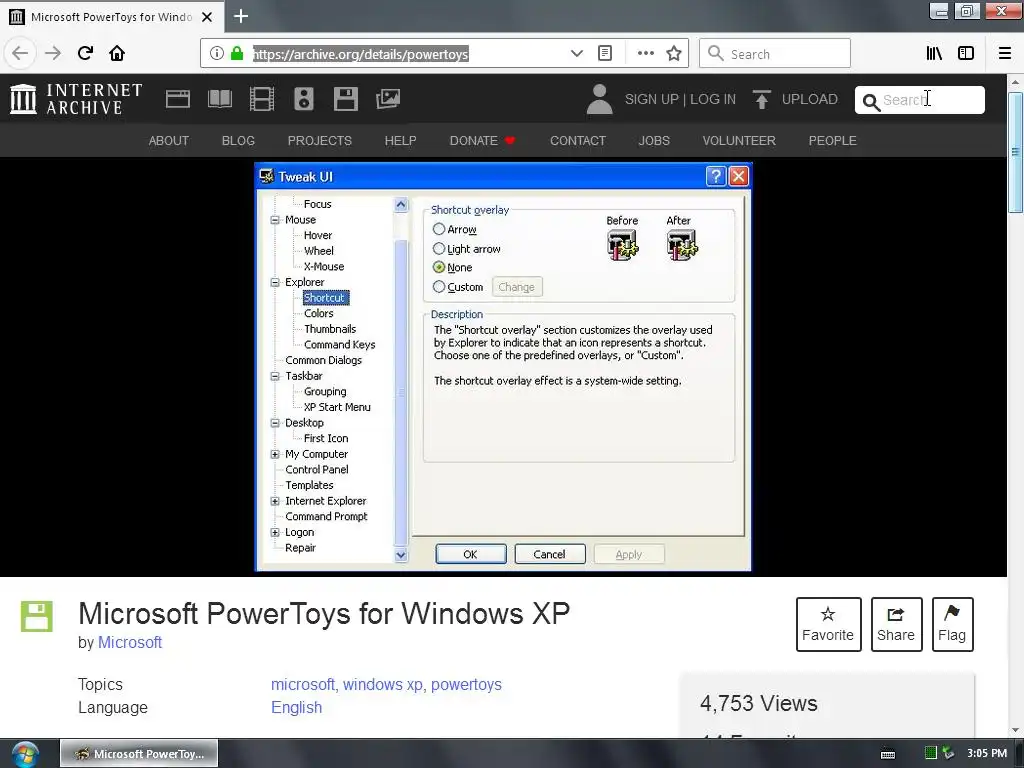Image resolution: width=1024 pixels, height=768 pixels.
Task: Open the Archive Video film icon
Action: pyautogui.click(x=262, y=99)
